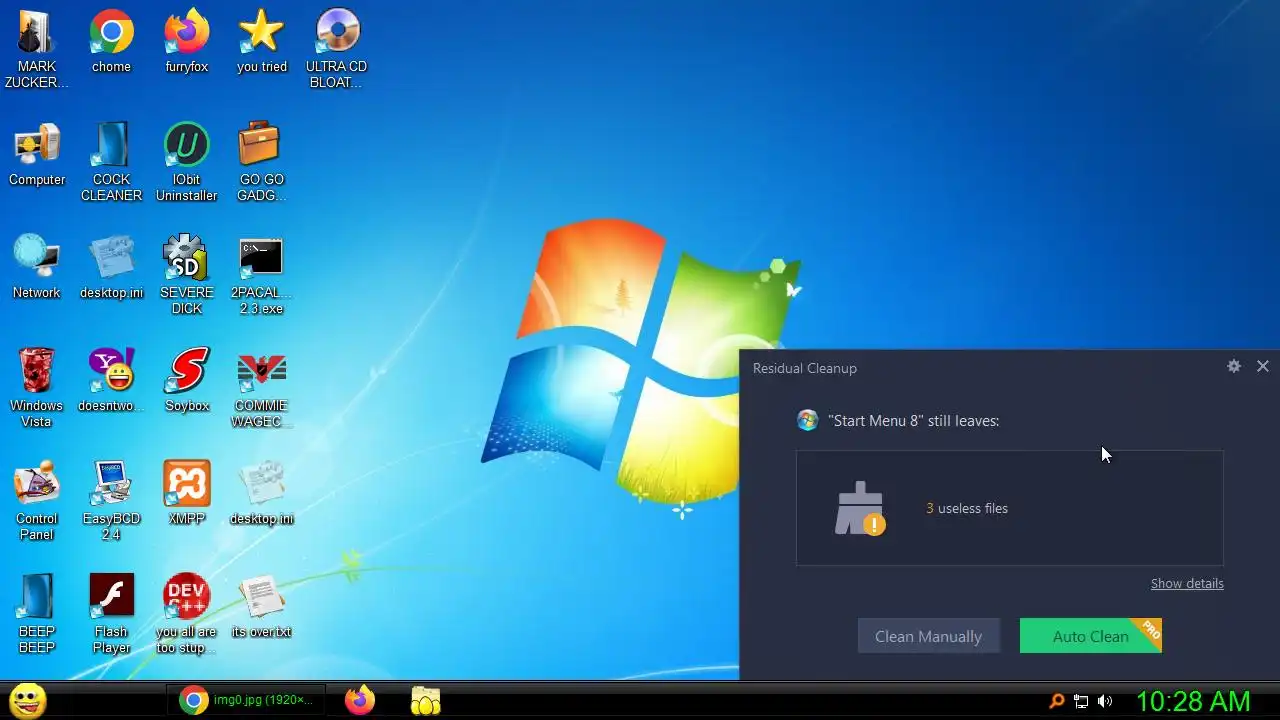Click the '3 useless files' text
Screen dimensions: 1280x720
pyautogui.click(x=967, y=508)
